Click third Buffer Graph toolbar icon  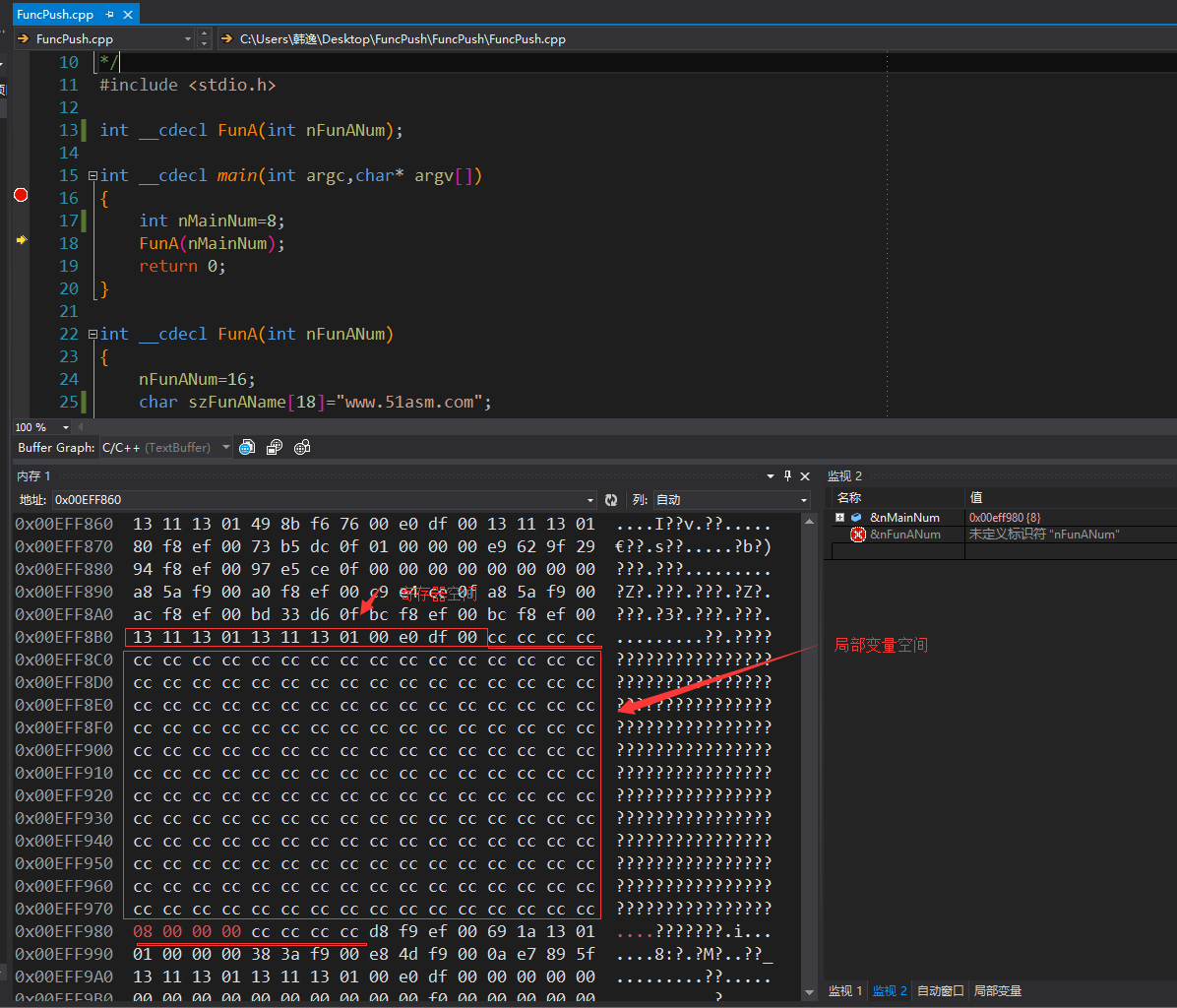302,447
